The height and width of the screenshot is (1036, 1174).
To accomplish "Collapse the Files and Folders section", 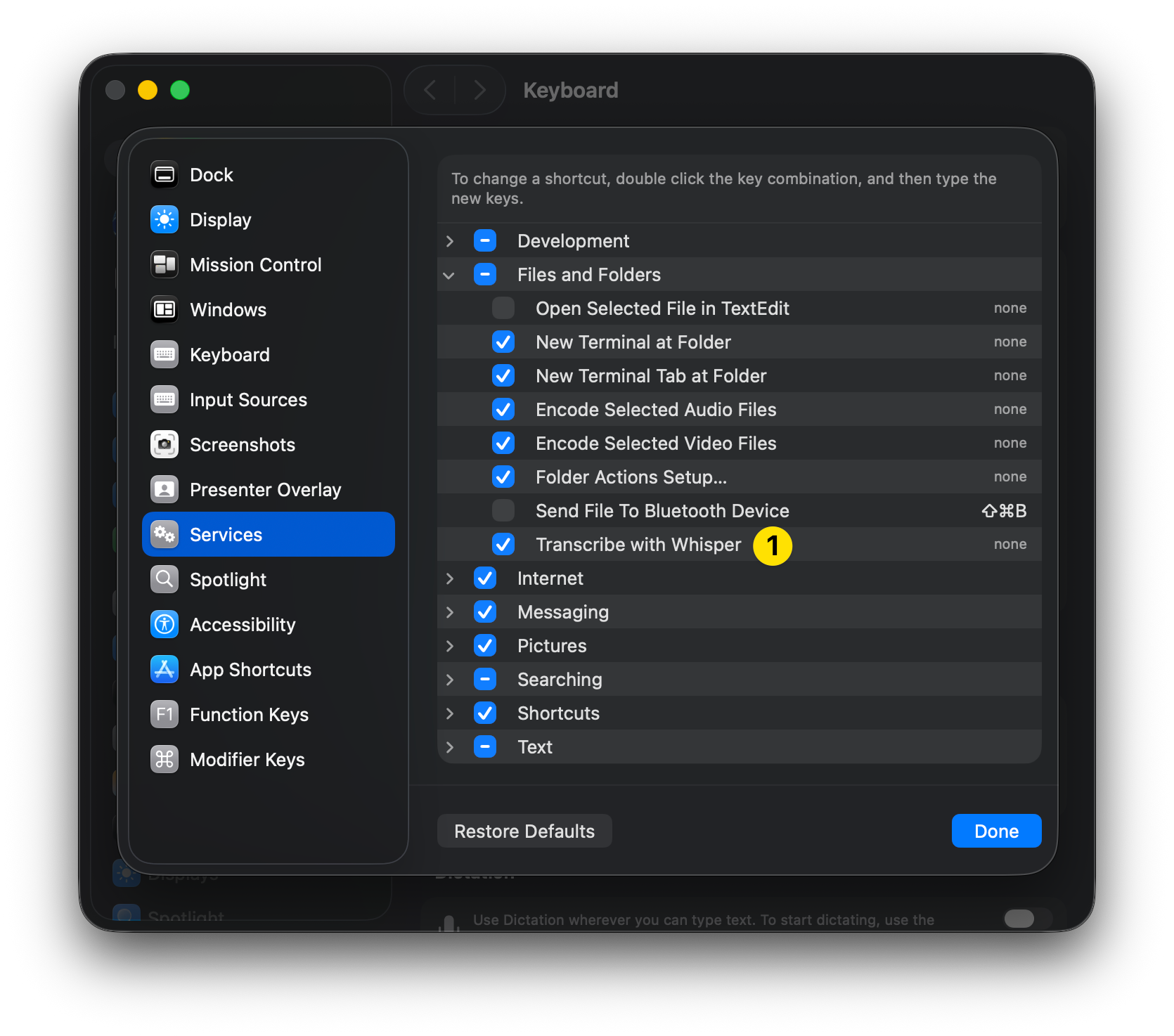I will pos(450,275).
